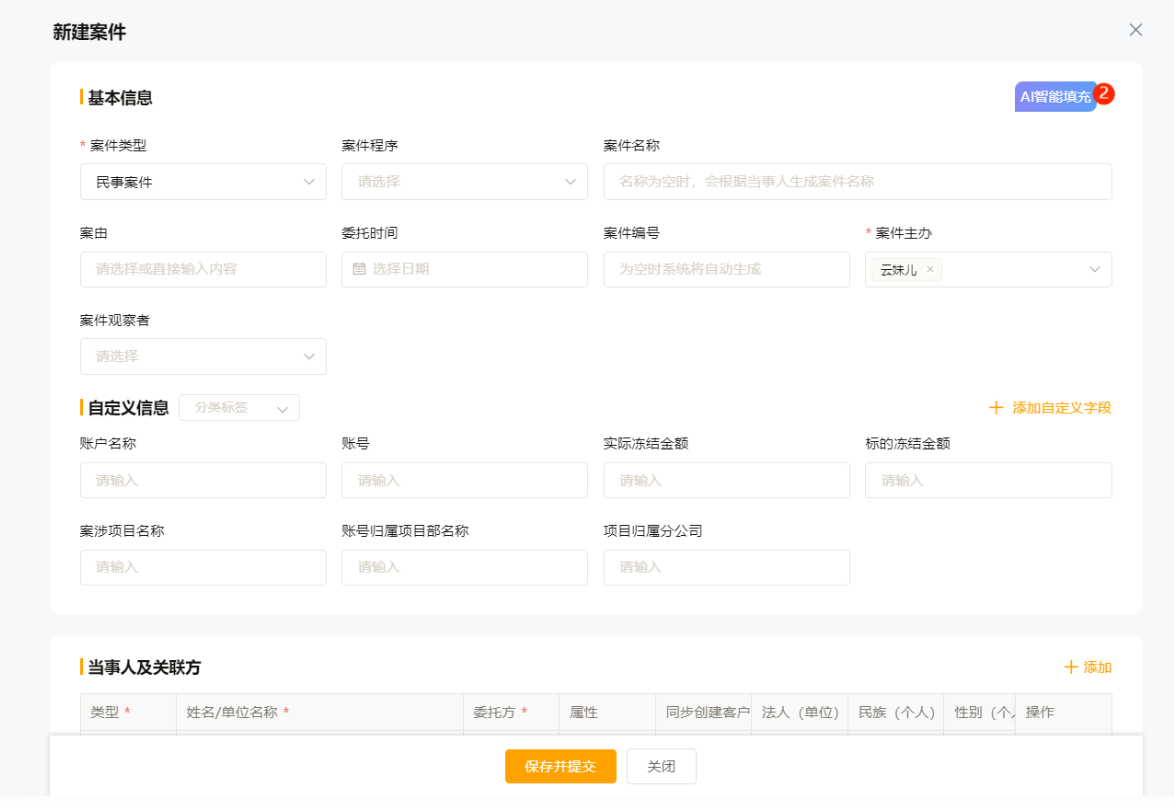Click the calendar icon in 委托时间 field

point(360,269)
